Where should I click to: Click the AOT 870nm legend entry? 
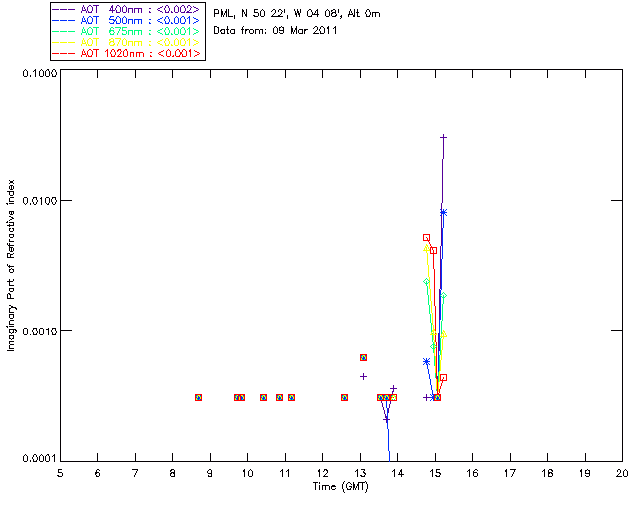point(127,42)
